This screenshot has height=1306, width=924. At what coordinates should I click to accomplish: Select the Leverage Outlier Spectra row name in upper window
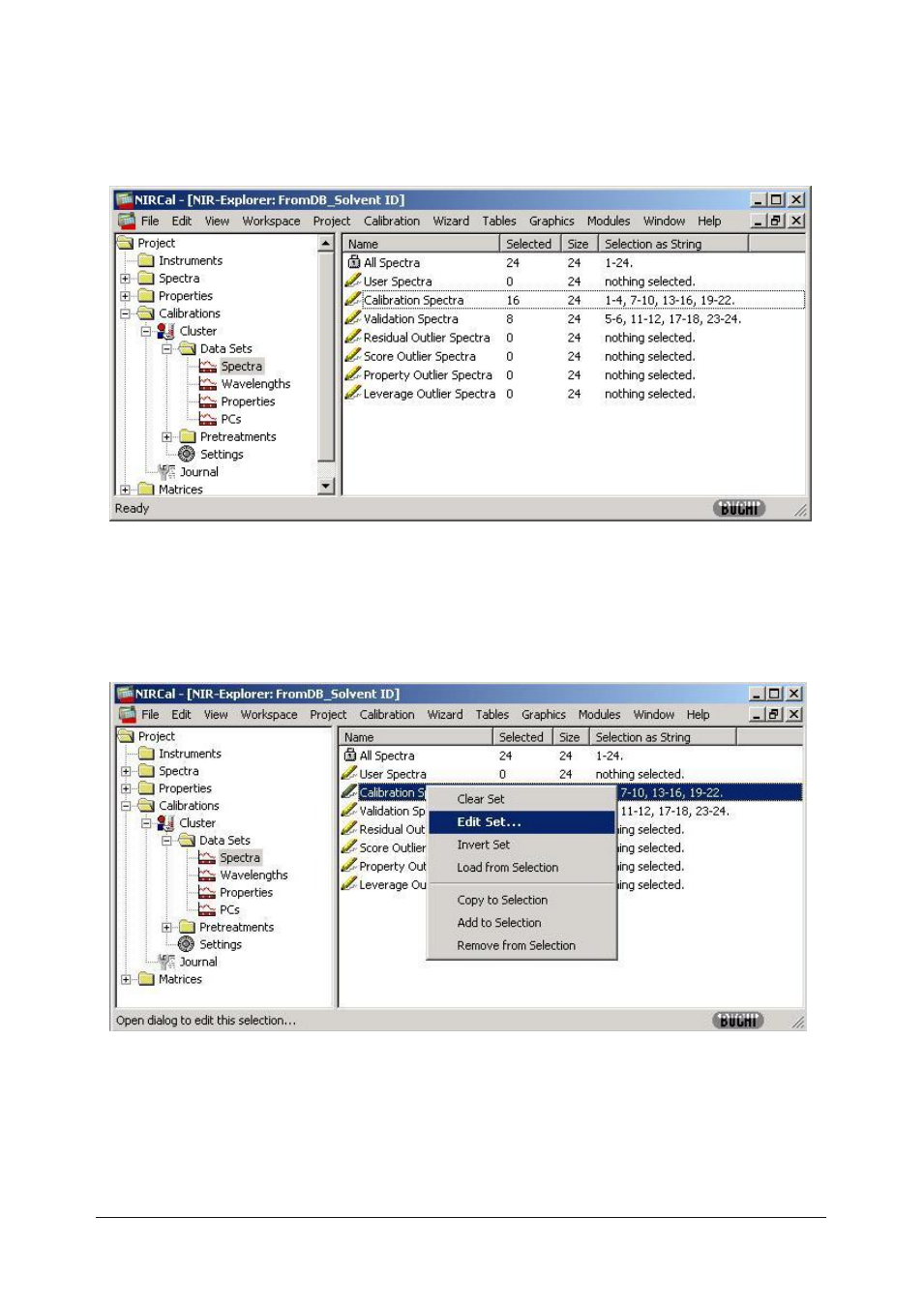tap(430, 394)
